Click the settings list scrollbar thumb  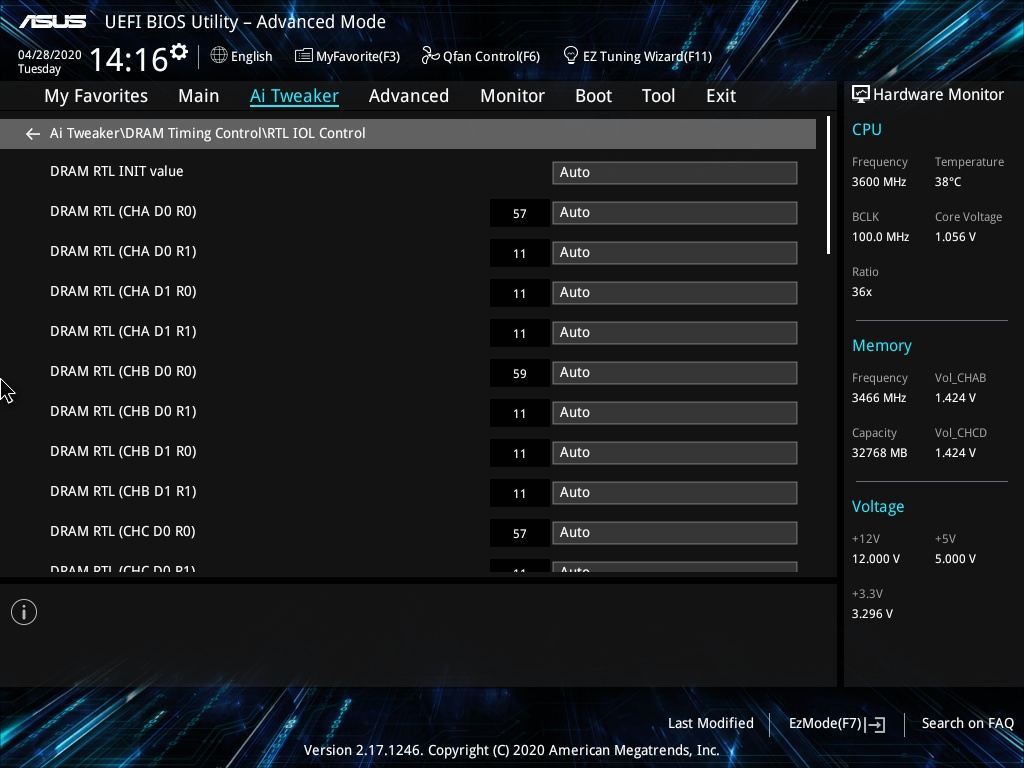[828, 185]
